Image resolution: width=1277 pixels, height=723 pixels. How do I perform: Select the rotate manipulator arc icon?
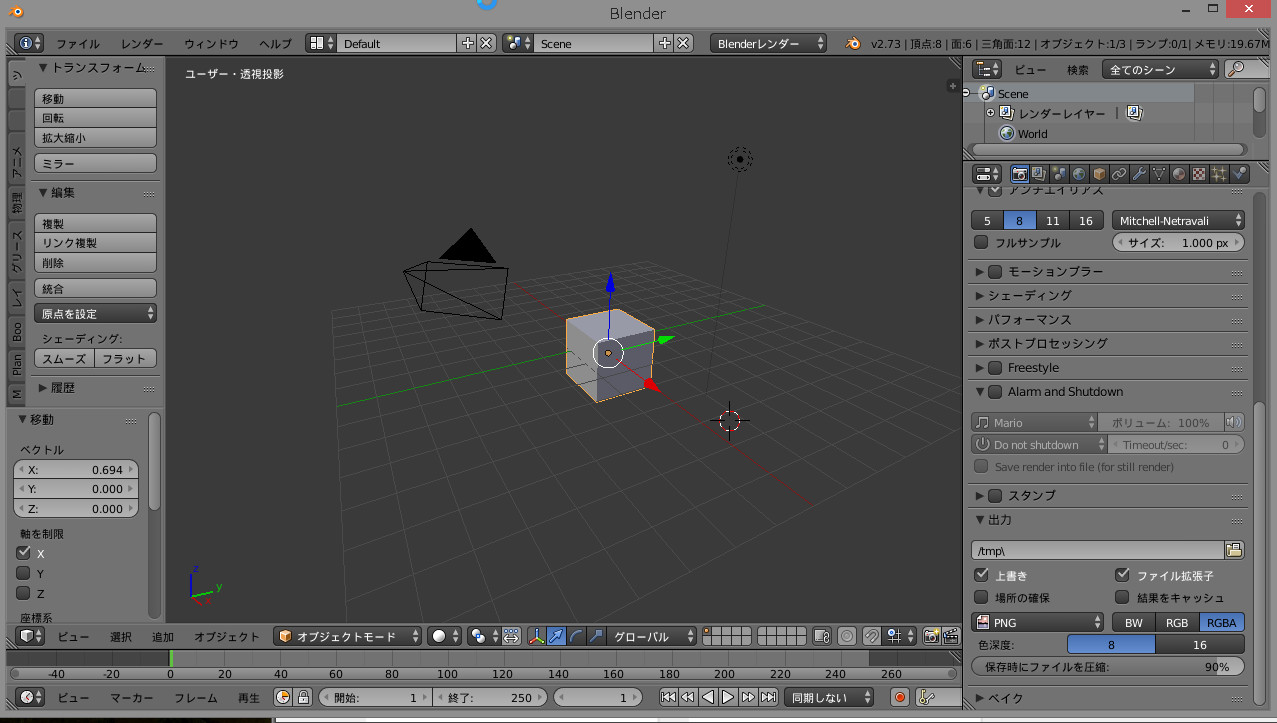pos(577,636)
